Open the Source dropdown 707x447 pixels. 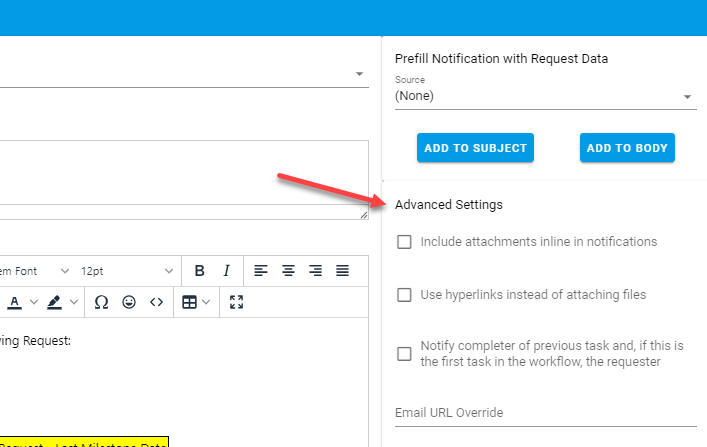click(x=543, y=97)
